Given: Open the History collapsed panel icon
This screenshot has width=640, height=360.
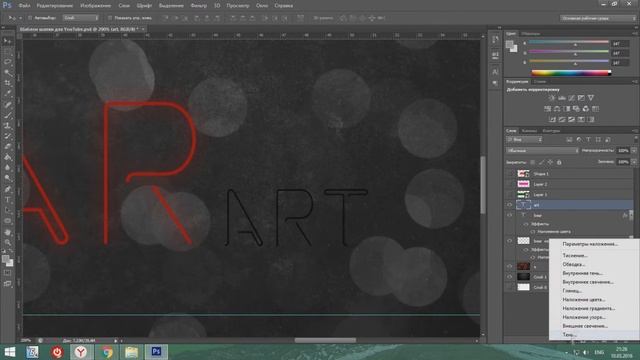Looking at the screenshot, I should pyautogui.click(x=495, y=40).
